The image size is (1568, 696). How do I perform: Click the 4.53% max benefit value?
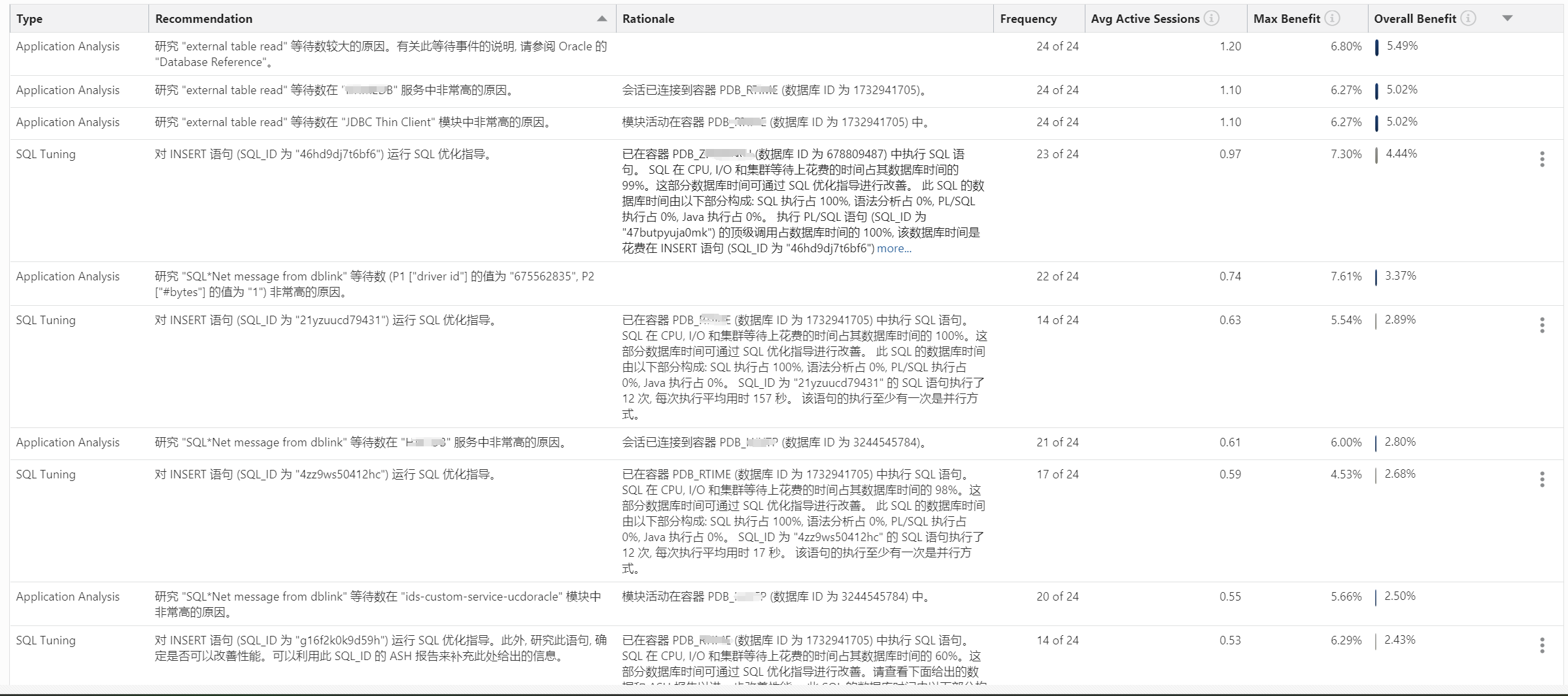(x=1346, y=474)
